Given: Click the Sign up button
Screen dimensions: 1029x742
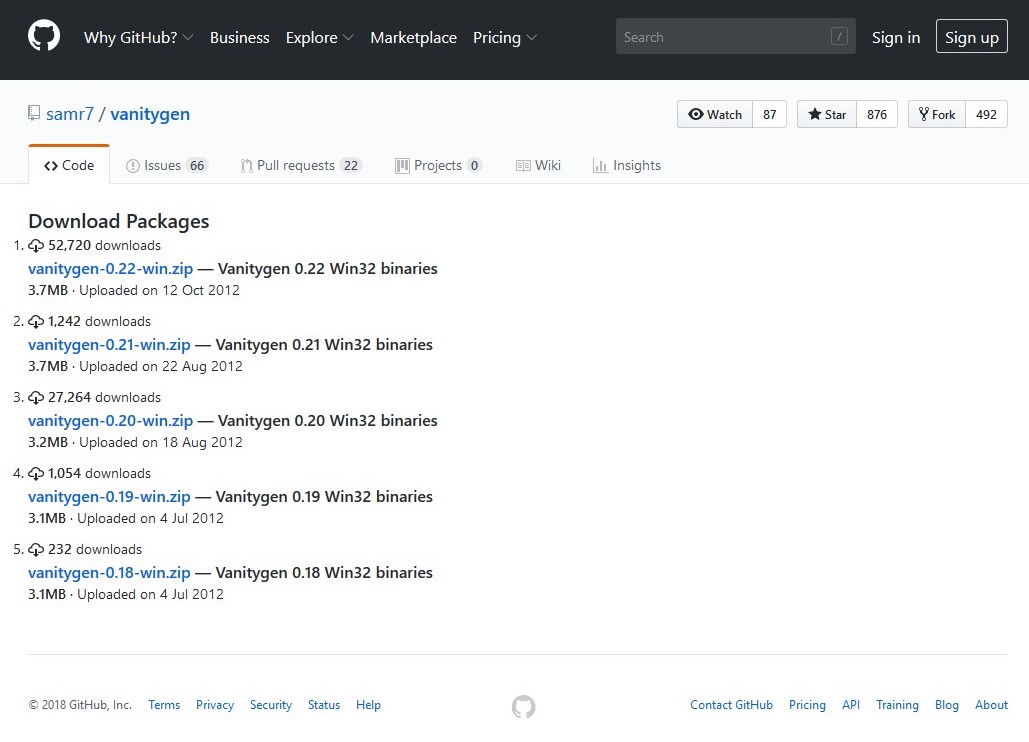Looking at the screenshot, I should (971, 36).
